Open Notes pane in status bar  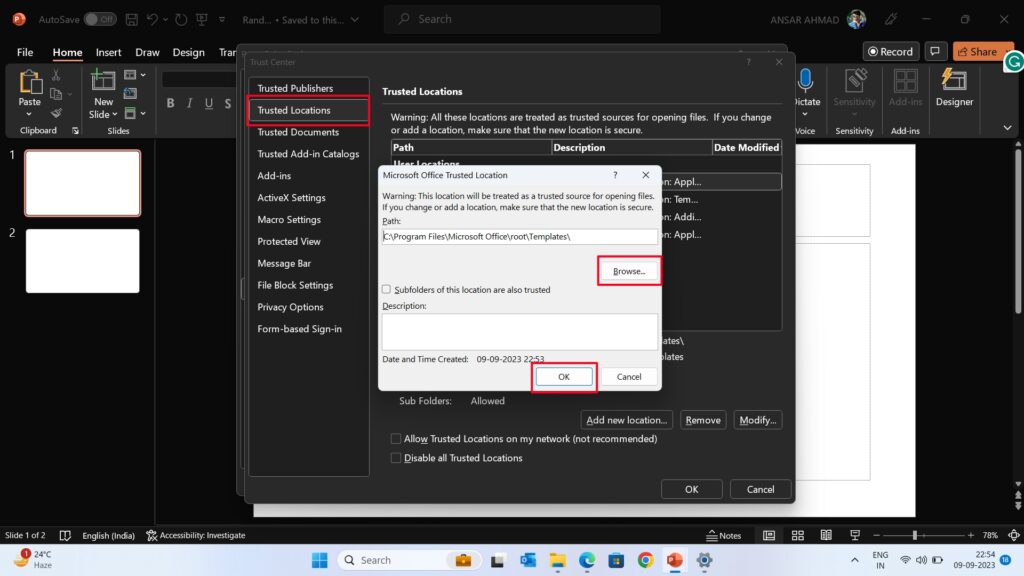click(x=724, y=536)
